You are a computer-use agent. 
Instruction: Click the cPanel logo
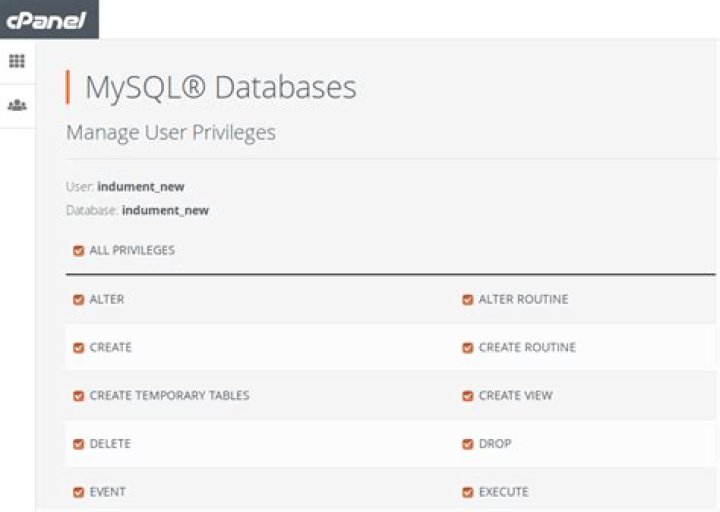click(x=46, y=20)
